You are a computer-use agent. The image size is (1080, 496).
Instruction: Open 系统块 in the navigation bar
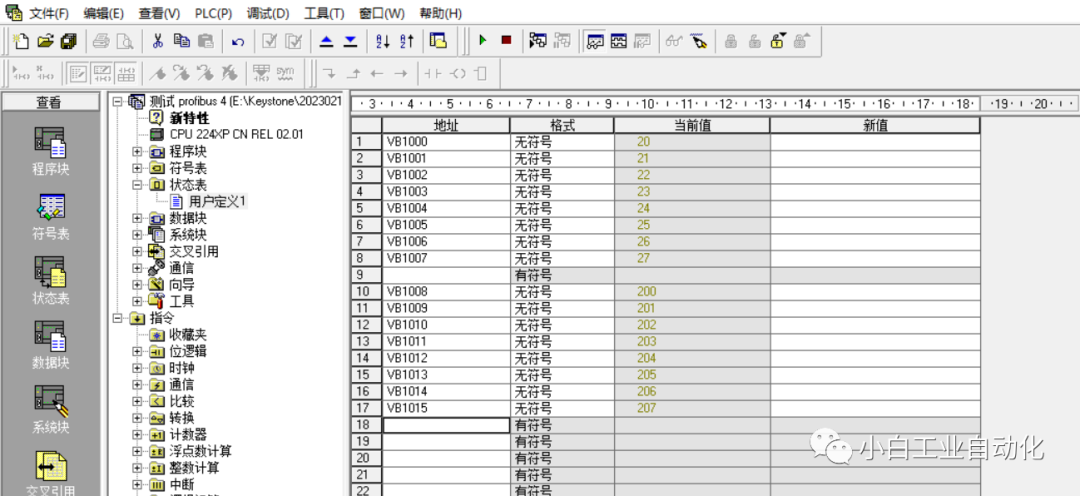50,409
